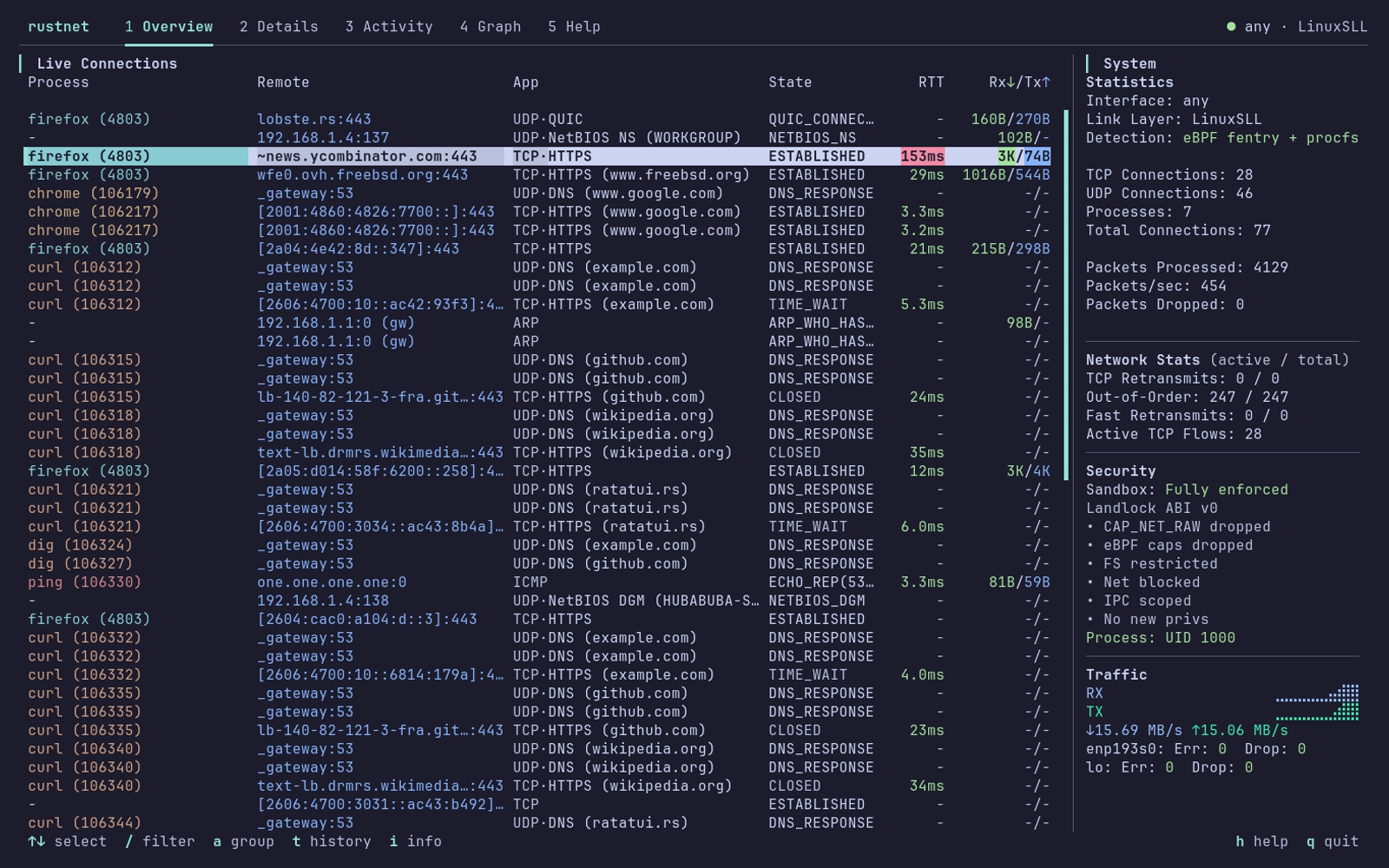The width and height of the screenshot is (1389, 868).
Task: Select the lobste.rs:443 QUIC connection row
Action: point(539,119)
